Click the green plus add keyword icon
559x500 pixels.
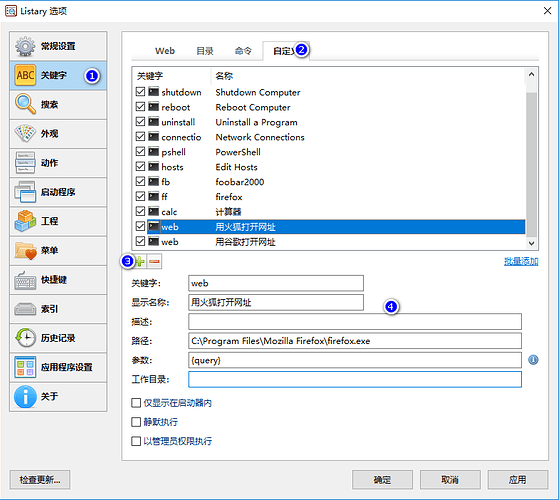(141, 261)
